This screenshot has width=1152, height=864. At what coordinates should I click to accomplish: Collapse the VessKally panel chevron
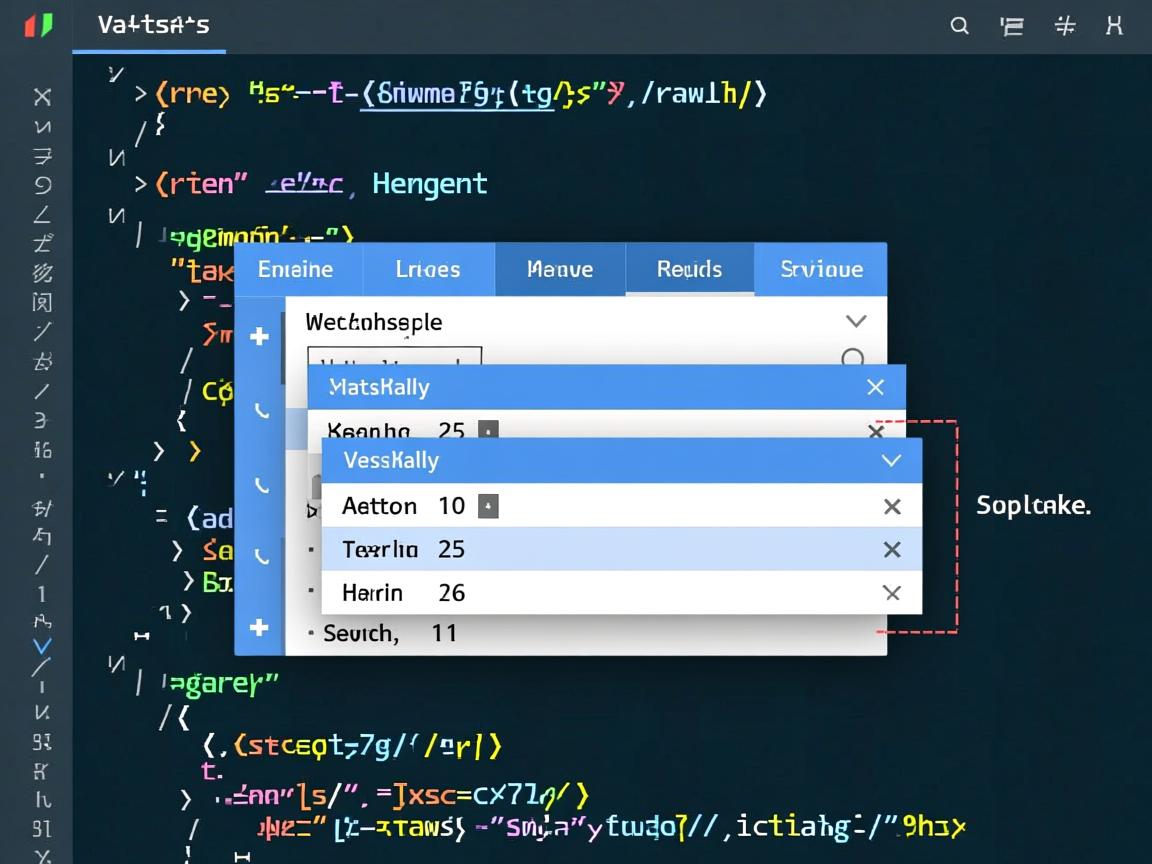click(x=891, y=461)
